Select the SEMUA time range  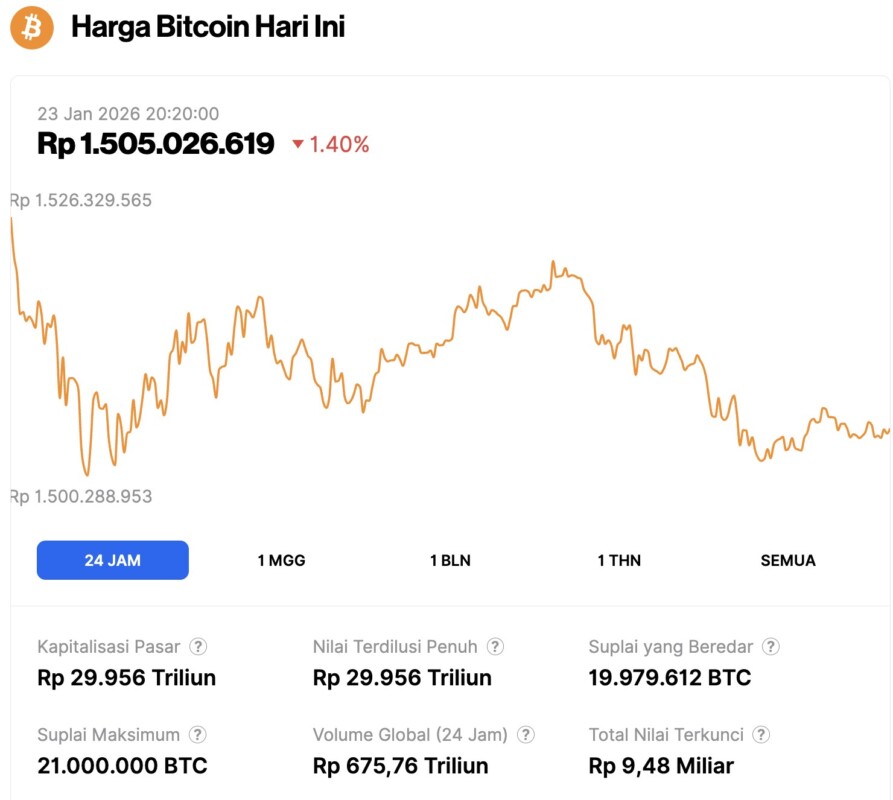pos(788,560)
